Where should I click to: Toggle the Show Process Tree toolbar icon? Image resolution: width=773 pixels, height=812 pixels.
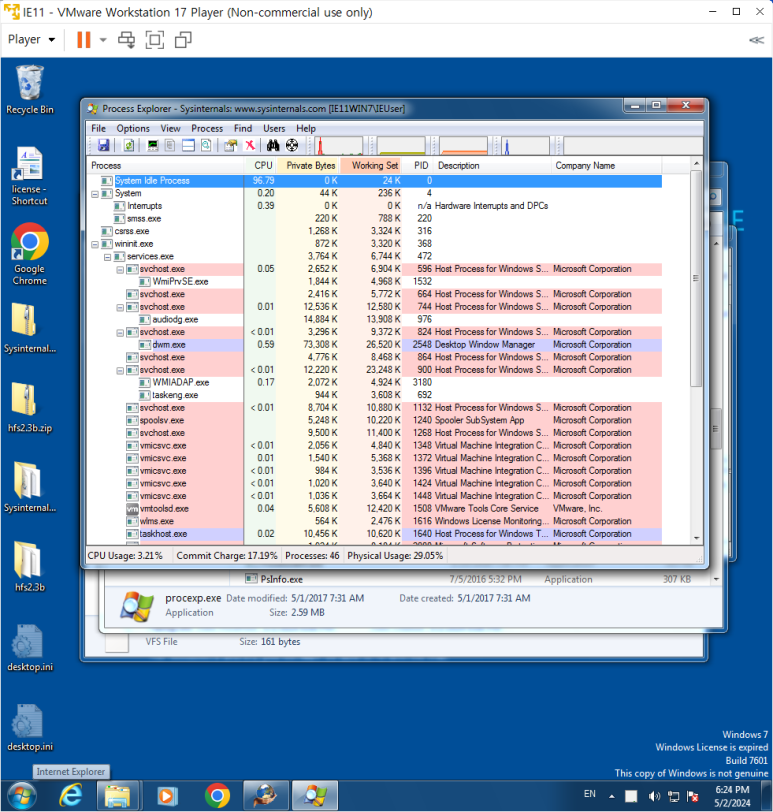click(170, 146)
